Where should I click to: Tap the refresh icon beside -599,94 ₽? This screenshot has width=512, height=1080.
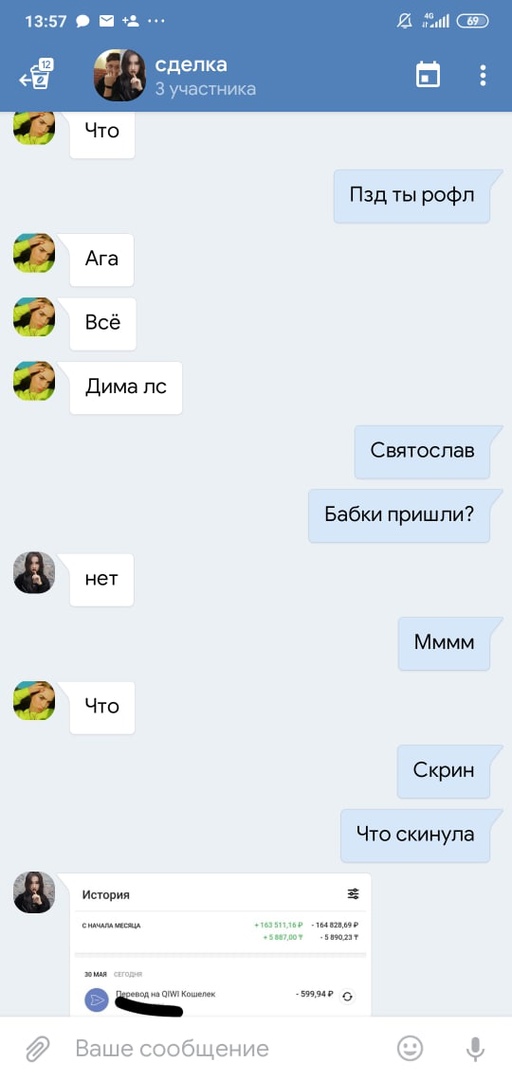(x=348, y=996)
